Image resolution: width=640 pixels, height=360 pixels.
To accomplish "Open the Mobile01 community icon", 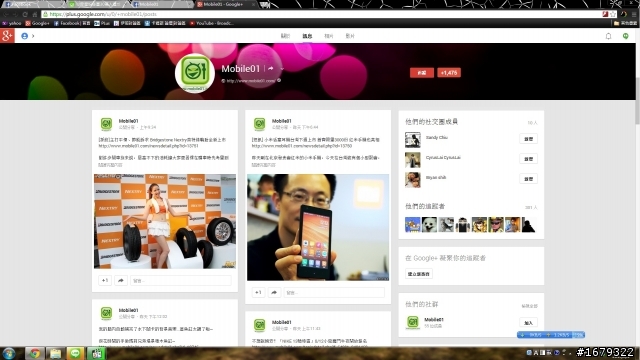I will [413, 322].
